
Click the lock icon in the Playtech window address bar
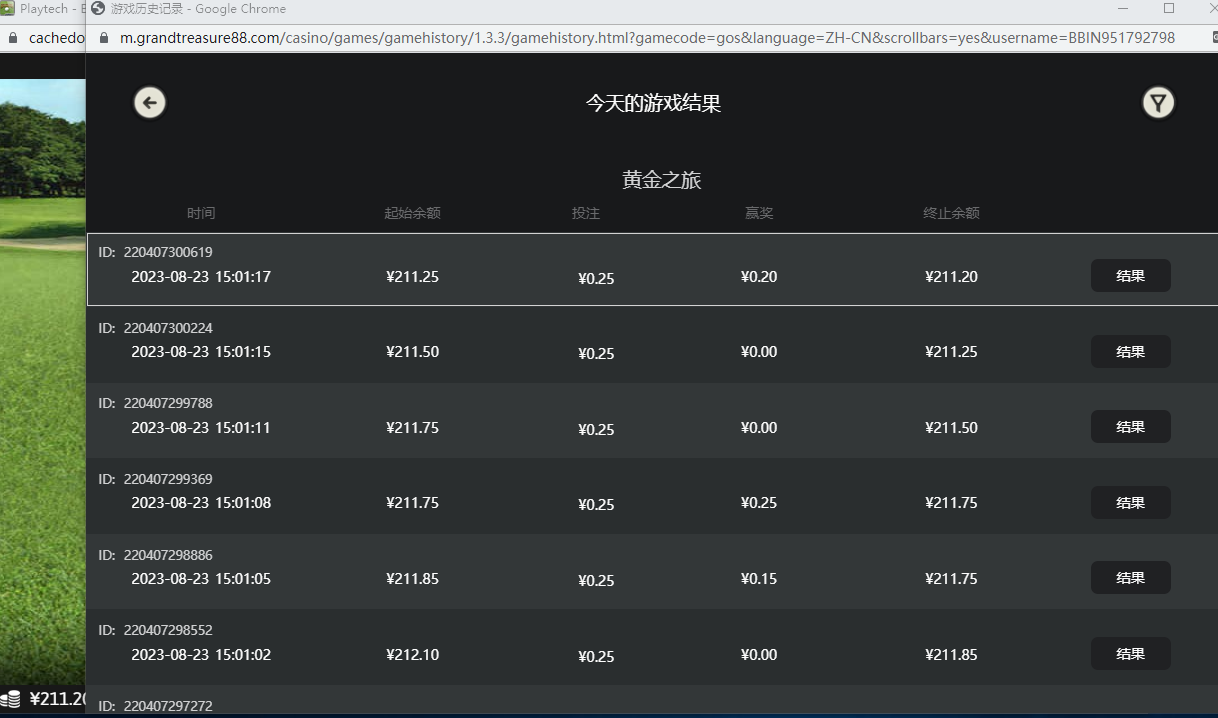click(12, 38)
